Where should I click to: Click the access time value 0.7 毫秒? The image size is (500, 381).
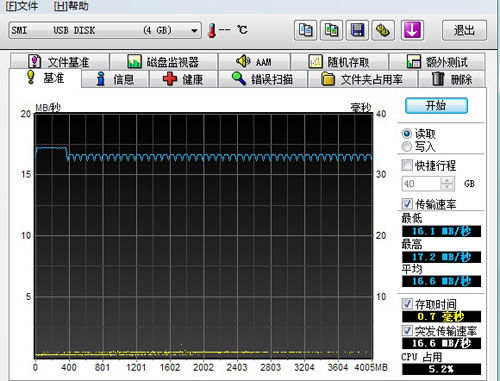tap(441, 316)
